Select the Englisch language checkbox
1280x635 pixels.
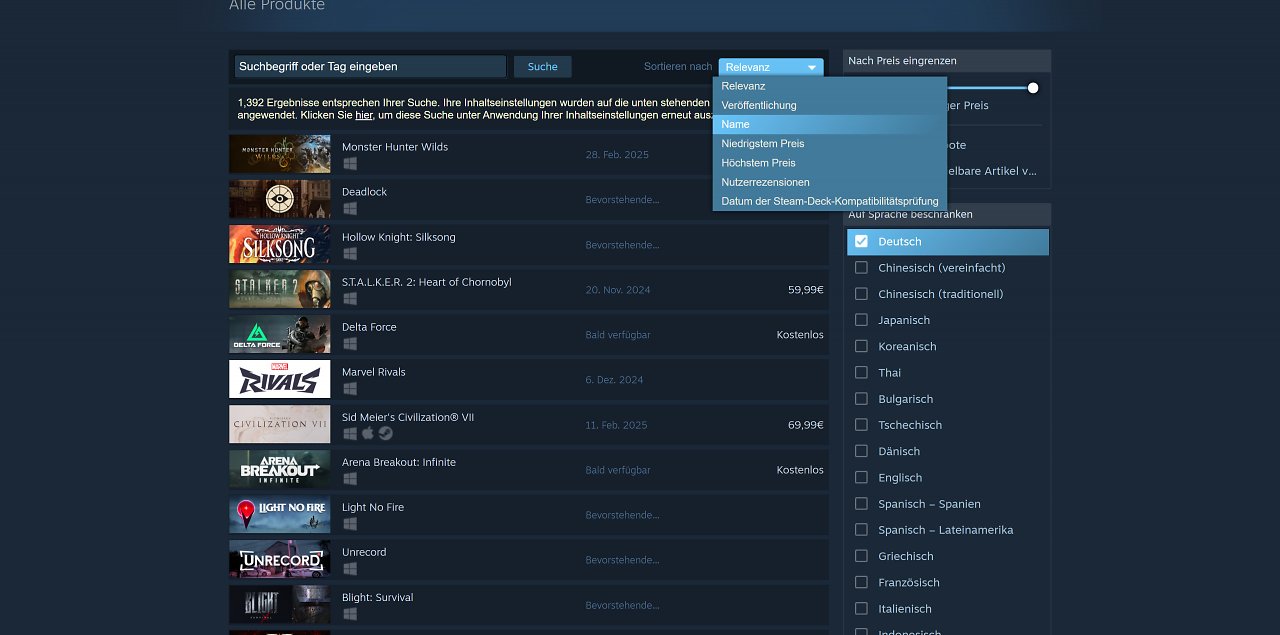pyautogui.click(x=861, y=477)
